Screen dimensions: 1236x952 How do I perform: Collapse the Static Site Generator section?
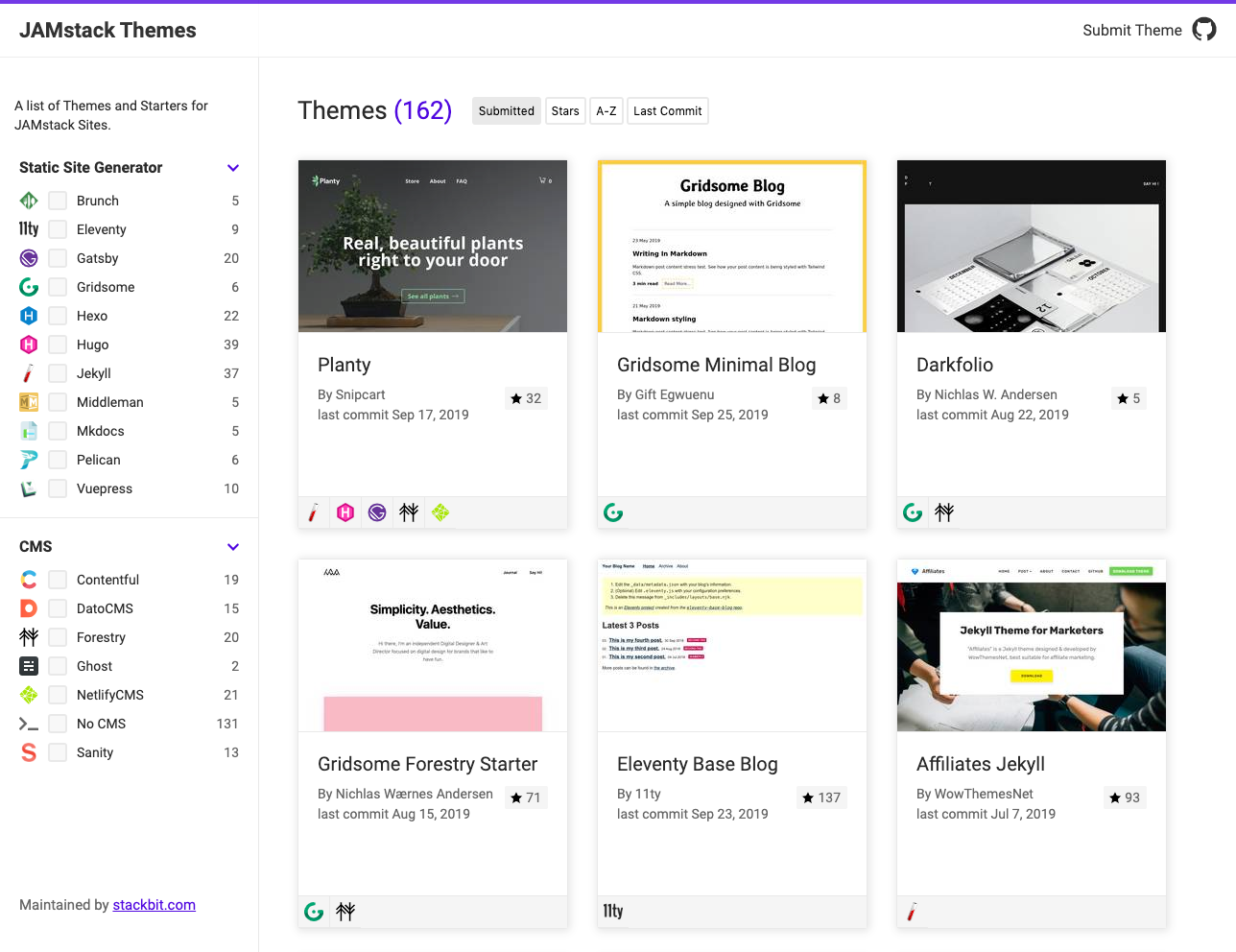pyautogui.click(x=232, y=168)
